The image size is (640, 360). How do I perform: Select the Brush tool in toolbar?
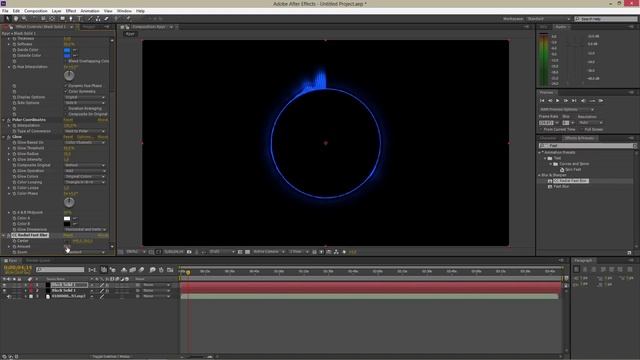click(90, 19)
